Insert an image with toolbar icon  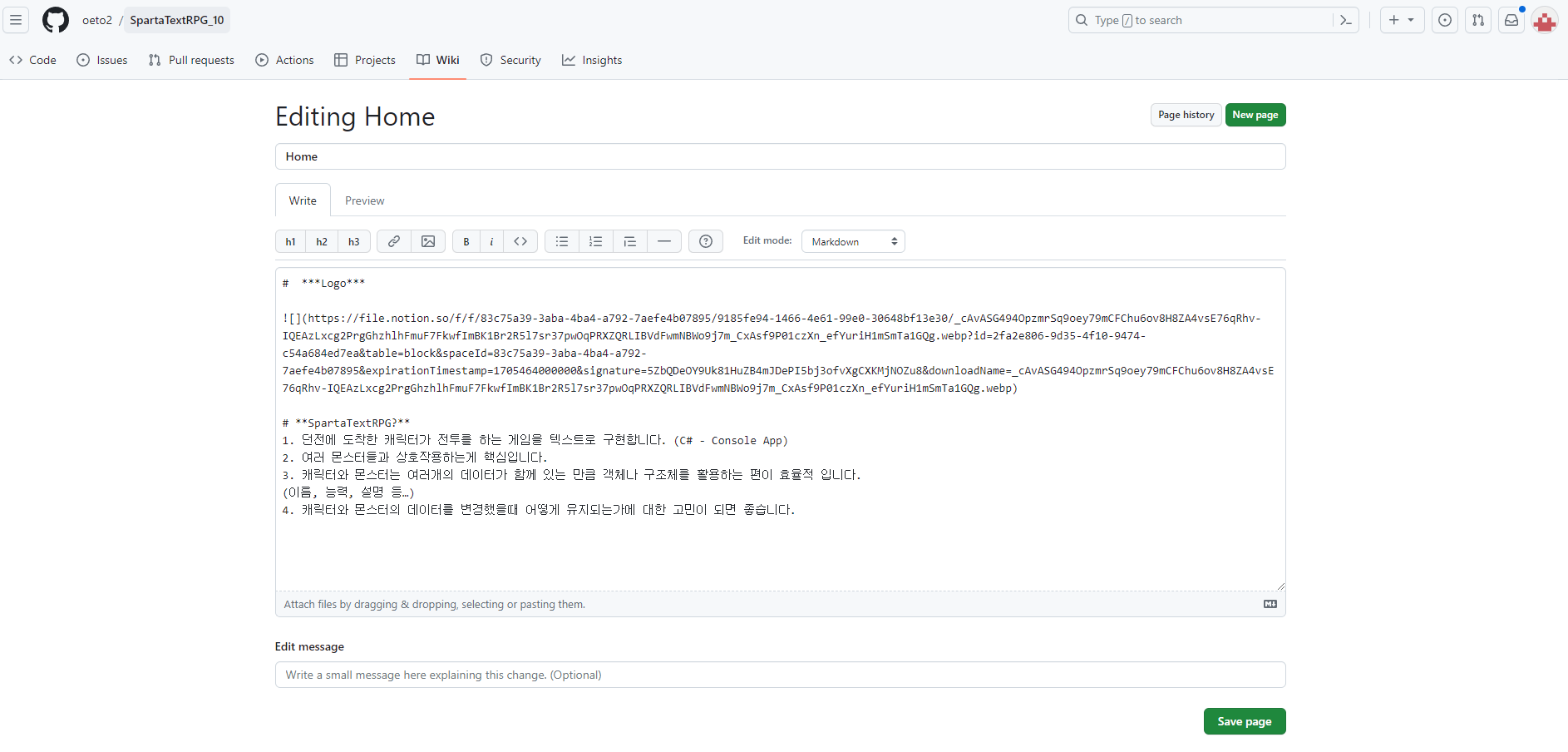[428, 241]
